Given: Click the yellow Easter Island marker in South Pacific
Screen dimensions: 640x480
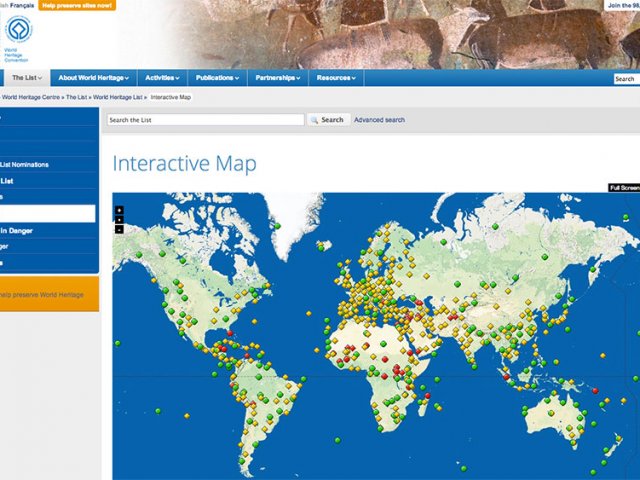Looking at the screenshot, I should coord(187,416).
